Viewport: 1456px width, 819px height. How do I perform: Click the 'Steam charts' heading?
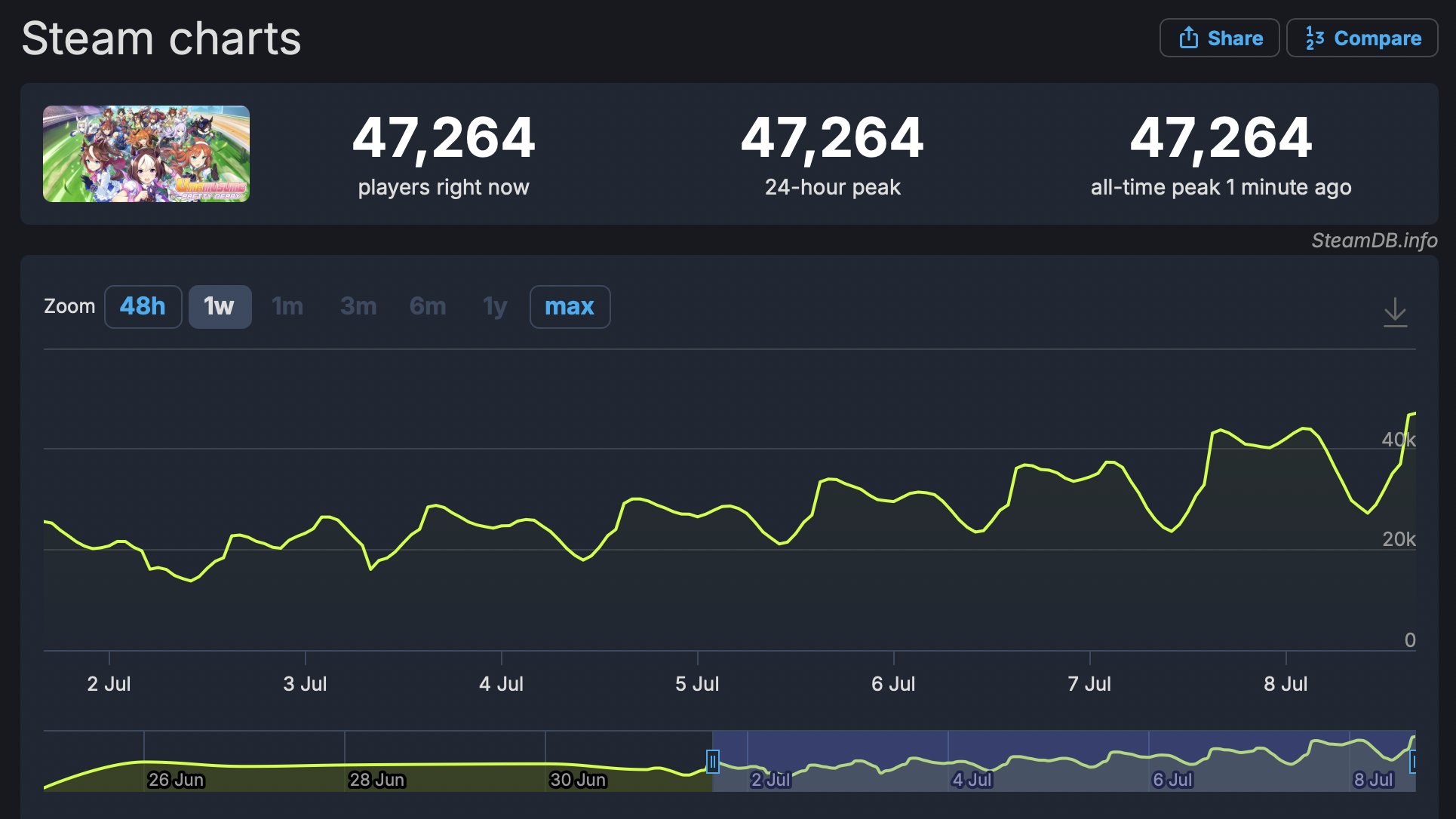[x=161, y=38]
